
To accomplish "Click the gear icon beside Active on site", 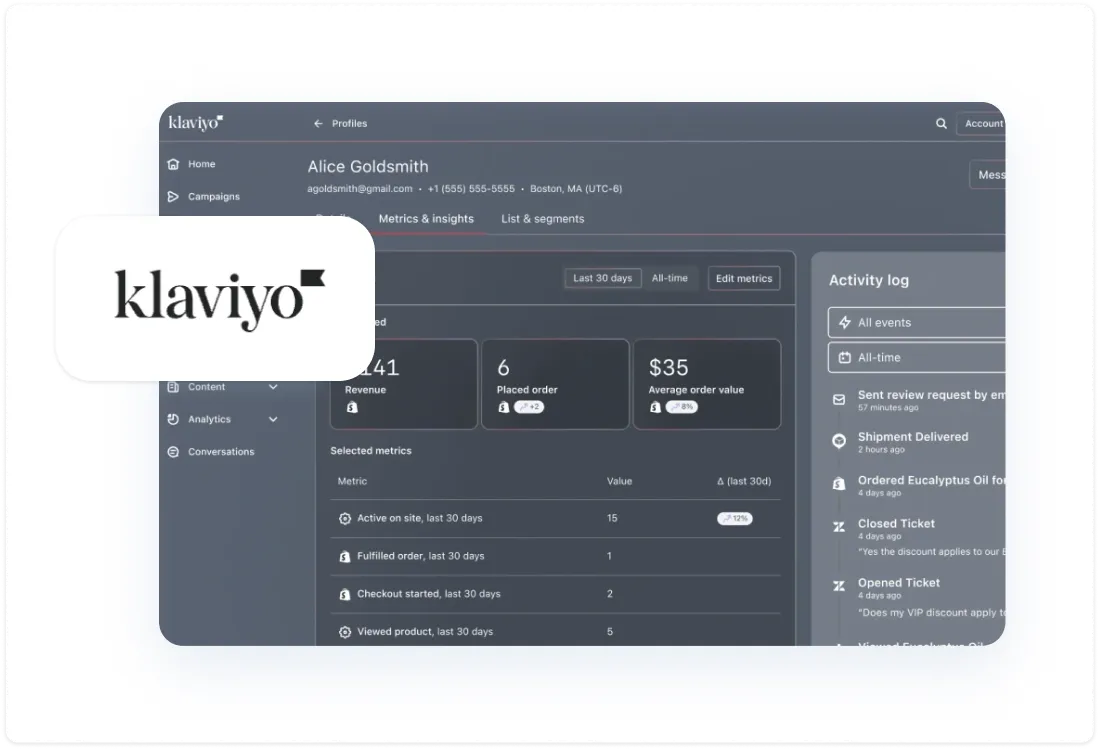I will click(x=345, y=519).
